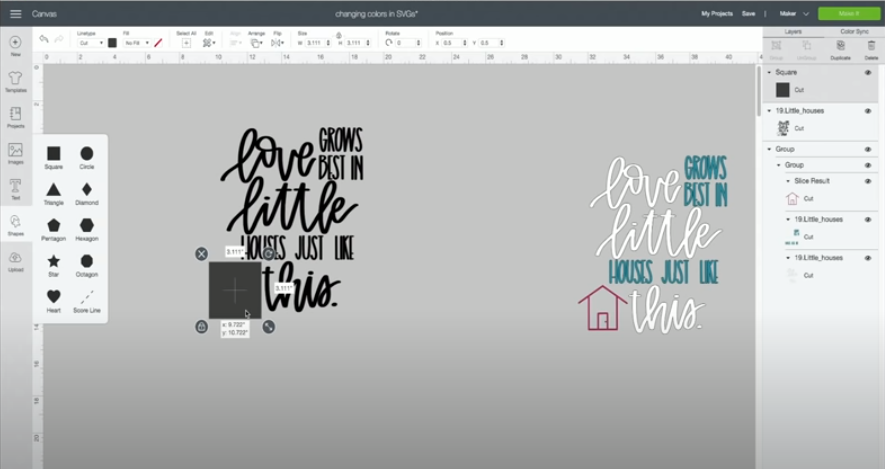Viewport: 885px width, 469px height.
Task: Open the Images library
Action: point(15,154)
